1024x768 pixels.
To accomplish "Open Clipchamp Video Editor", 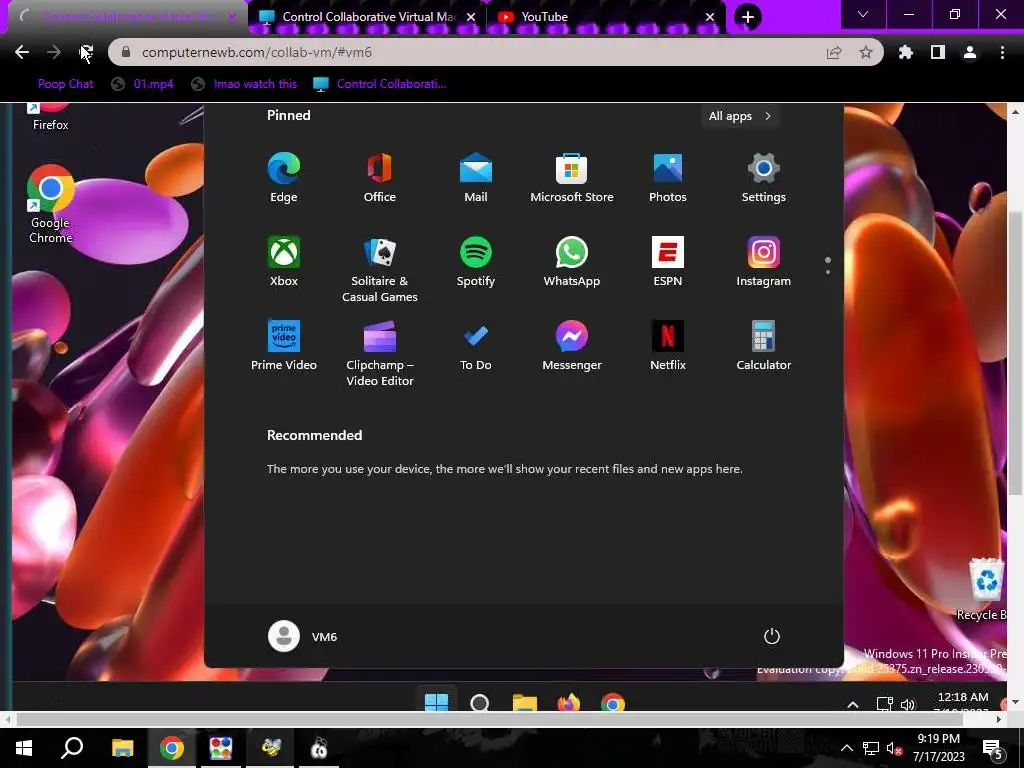I will (x=379, y=353).
